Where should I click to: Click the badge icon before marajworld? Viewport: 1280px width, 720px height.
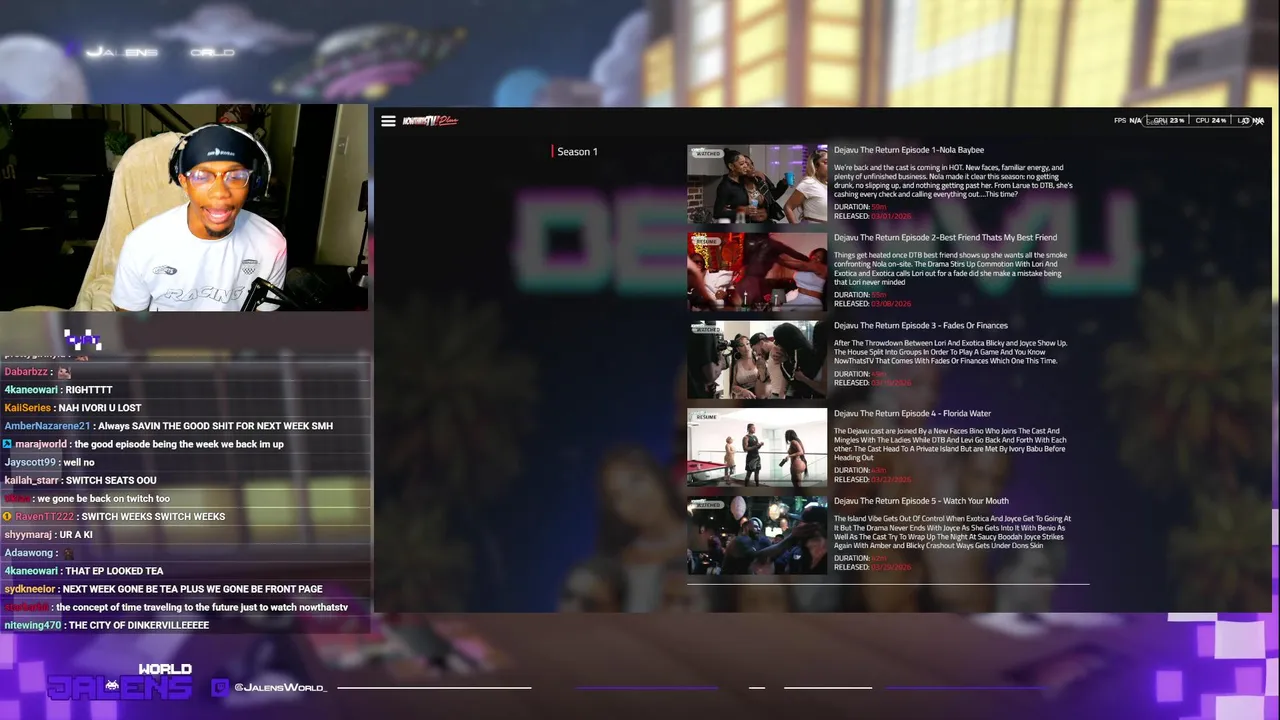point(7,444)
